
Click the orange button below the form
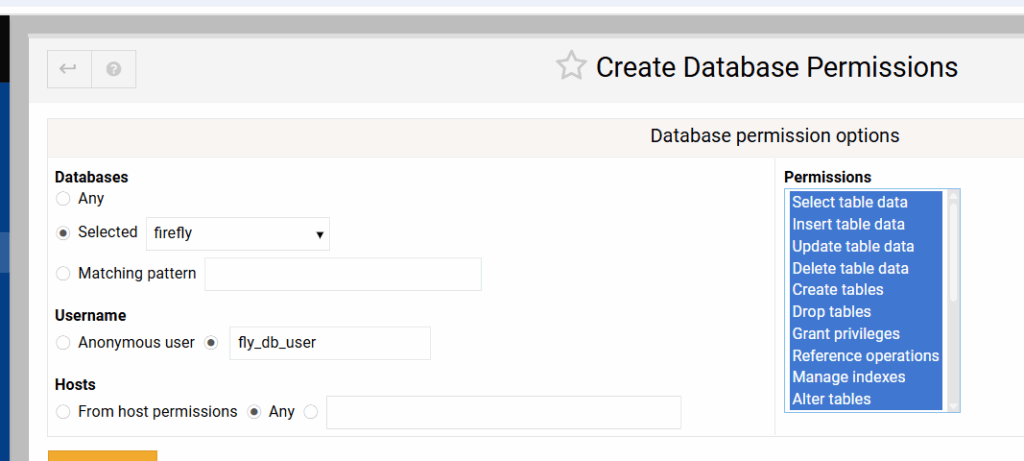click(102, 456)
